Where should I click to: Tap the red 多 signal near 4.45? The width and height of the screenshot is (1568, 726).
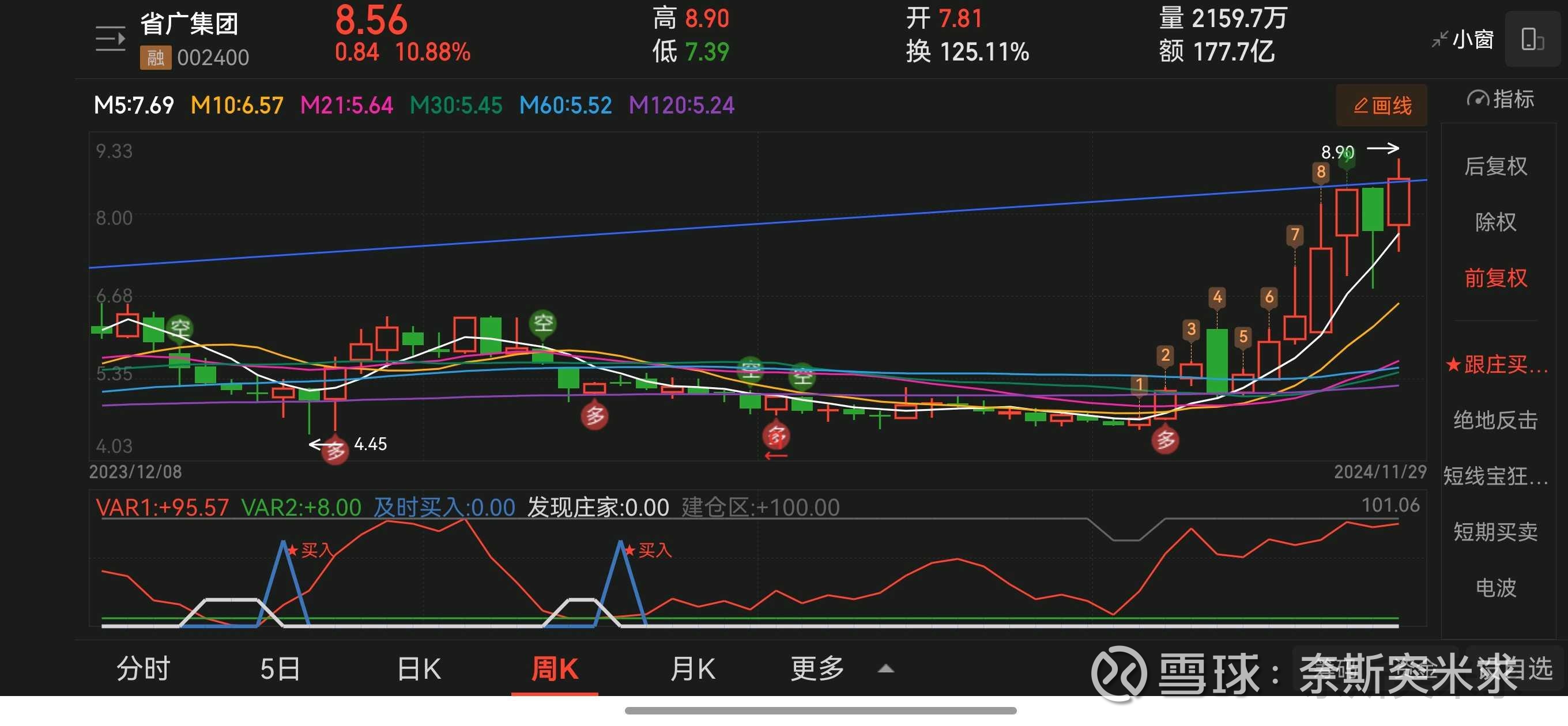tap(335, 451)
